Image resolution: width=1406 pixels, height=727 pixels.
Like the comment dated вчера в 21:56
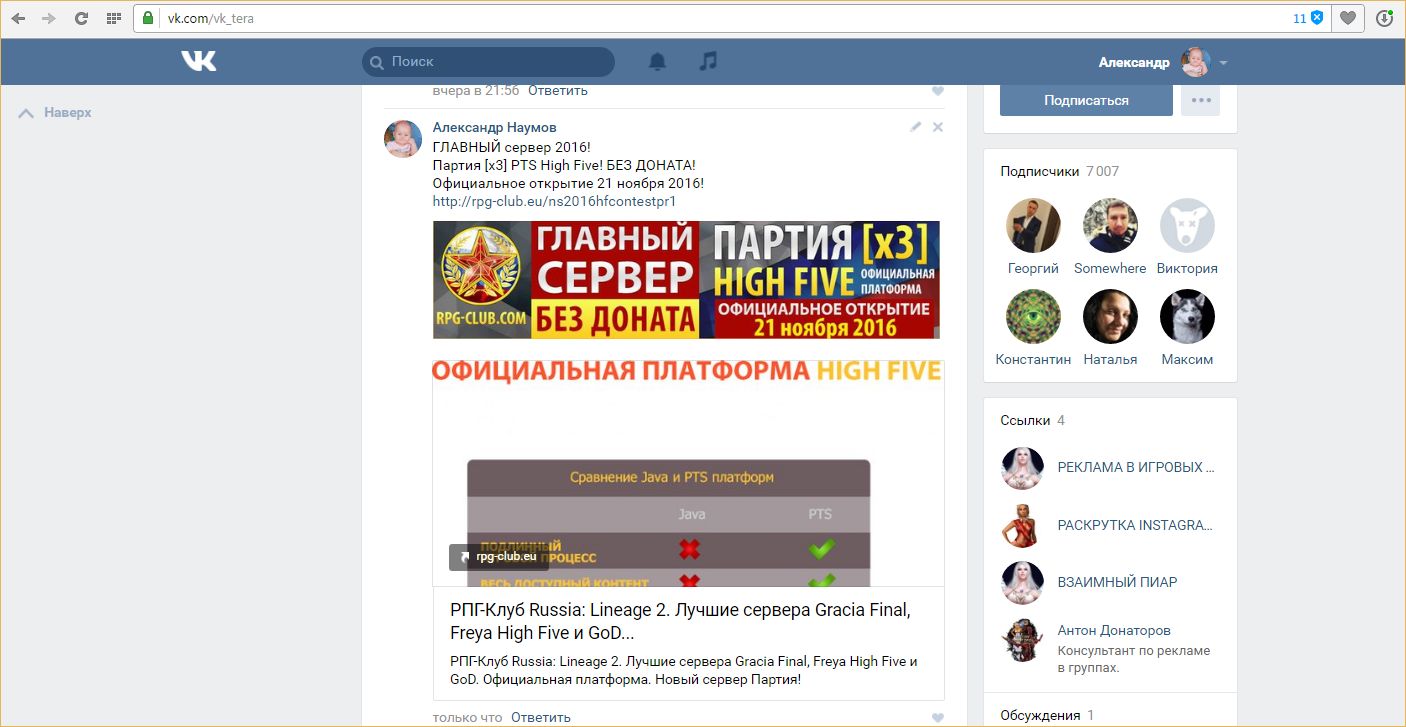pos(937,91)
